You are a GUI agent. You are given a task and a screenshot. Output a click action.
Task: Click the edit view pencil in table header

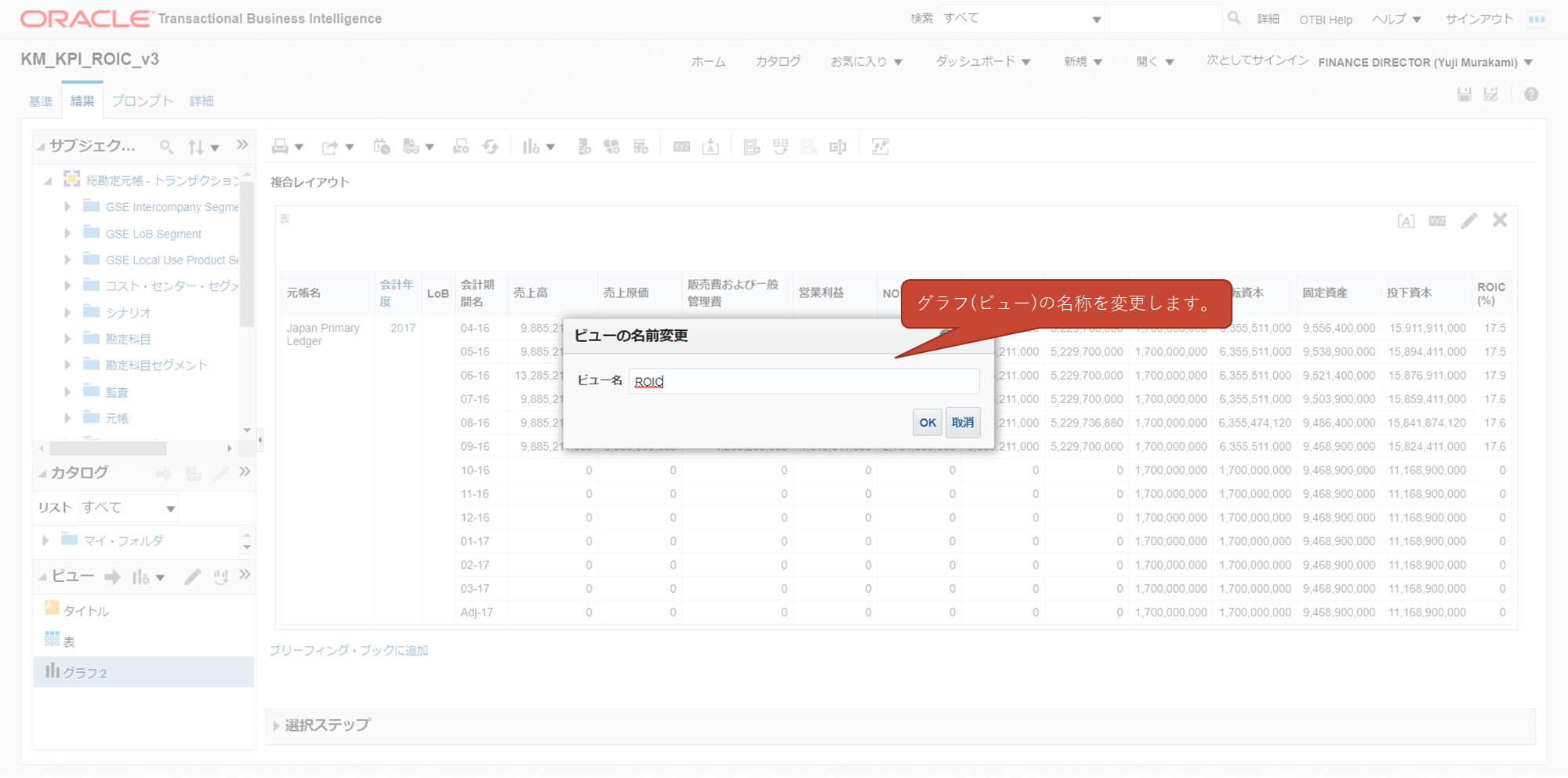click(1469, 221)
